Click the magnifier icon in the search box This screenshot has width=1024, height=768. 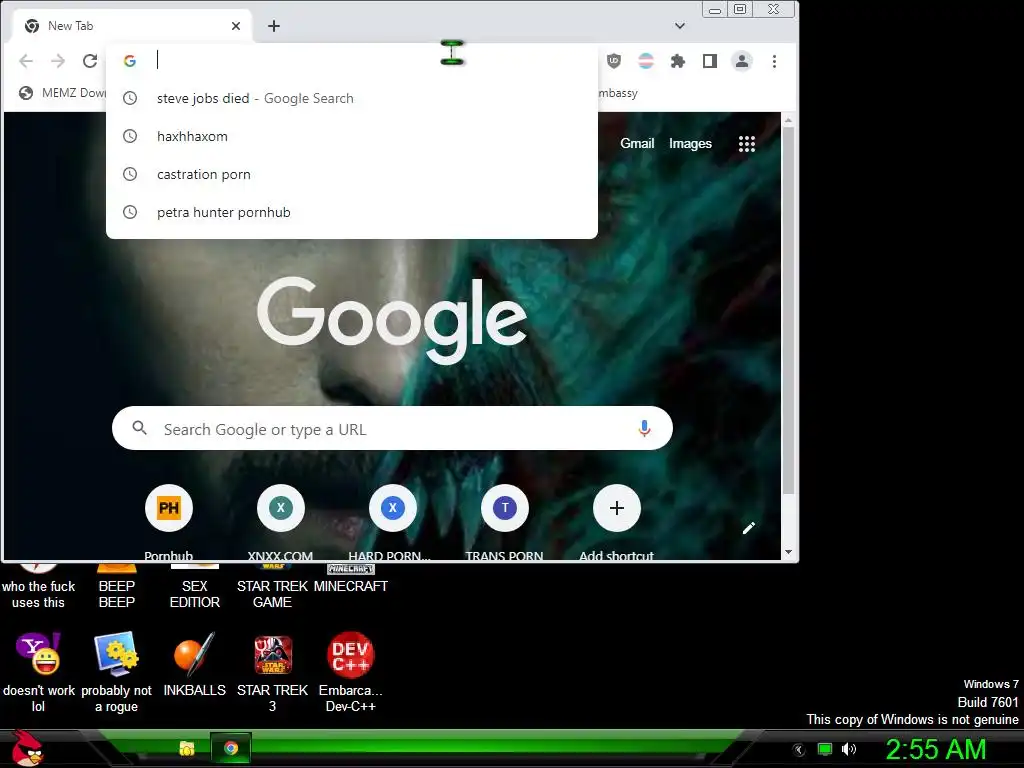coord(139,428)
